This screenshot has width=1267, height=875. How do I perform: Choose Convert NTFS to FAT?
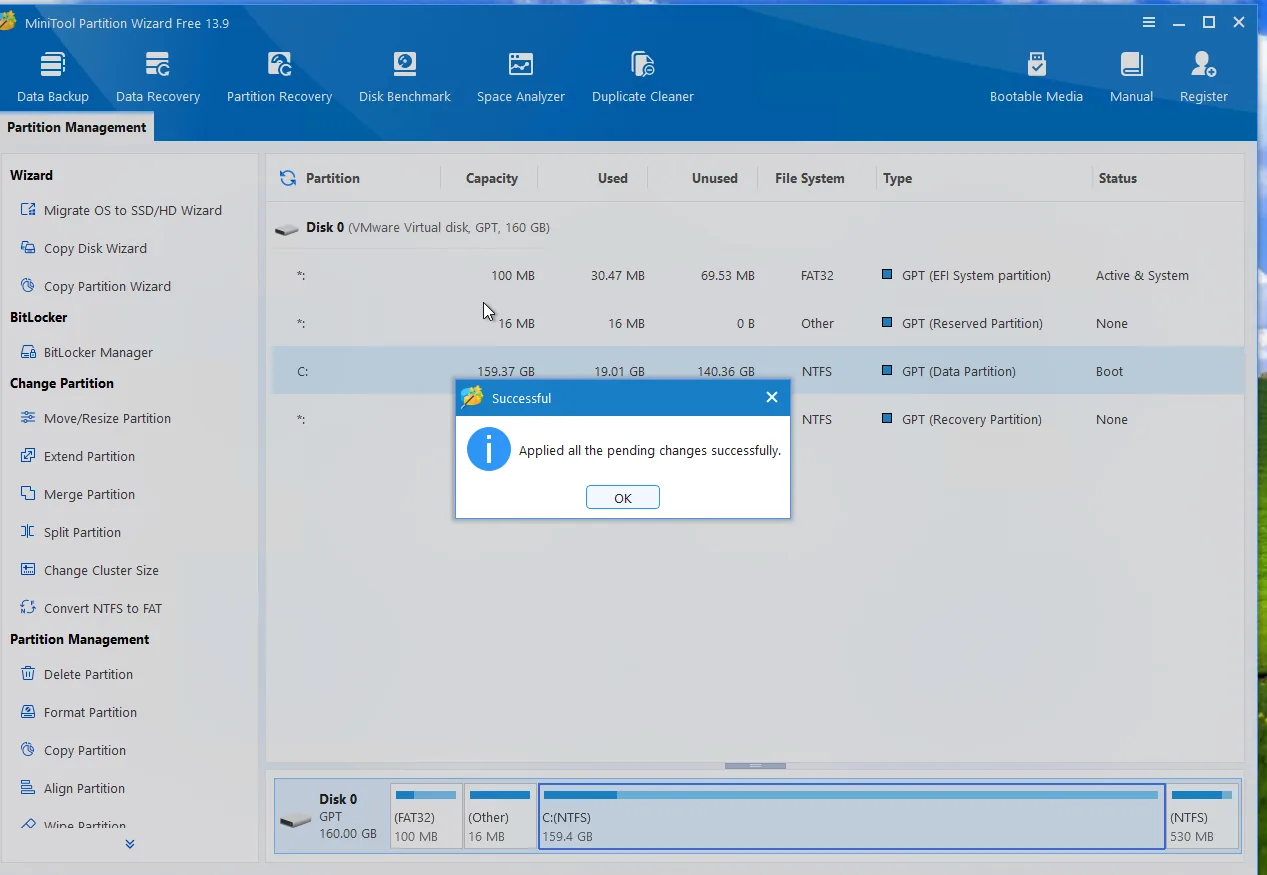tap(91, 608)
